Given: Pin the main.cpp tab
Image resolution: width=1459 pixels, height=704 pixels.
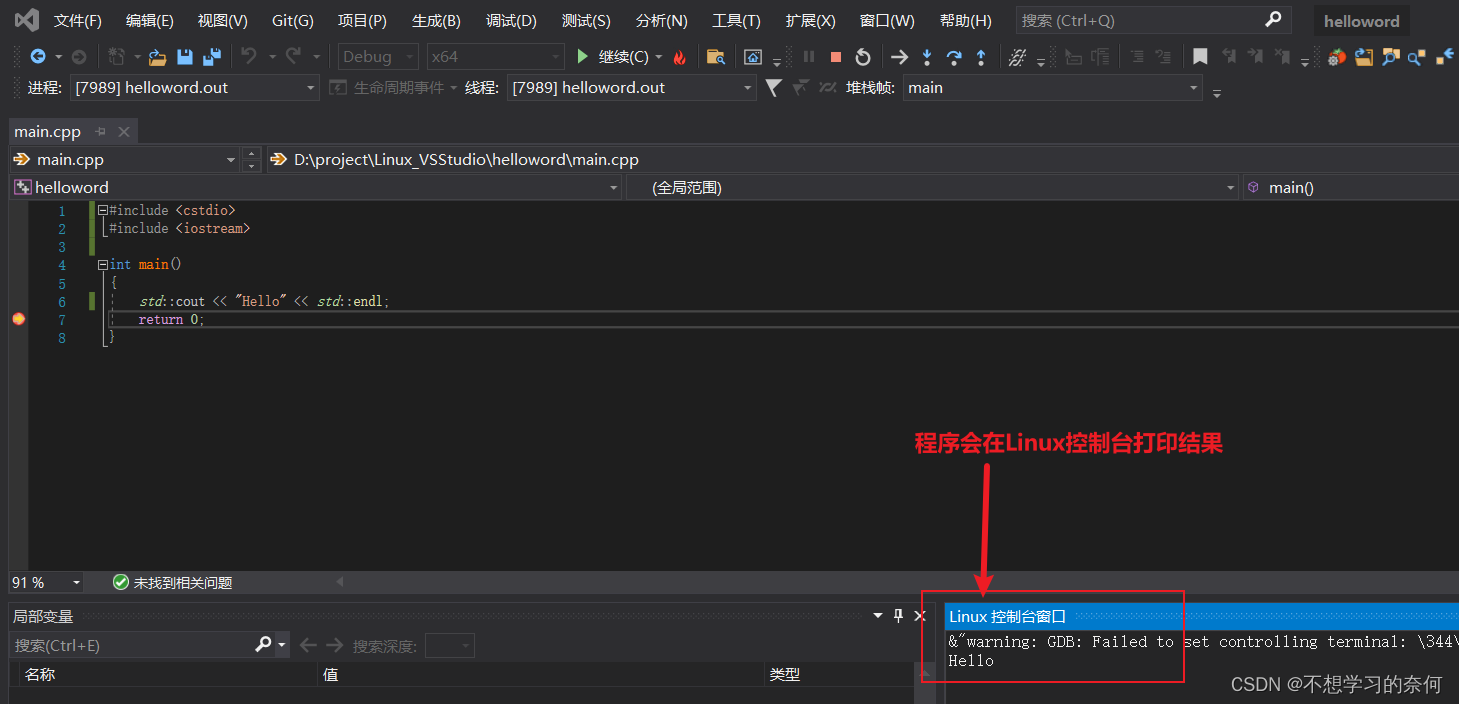Looking at the screenshot, I should [x=101, y=132].
